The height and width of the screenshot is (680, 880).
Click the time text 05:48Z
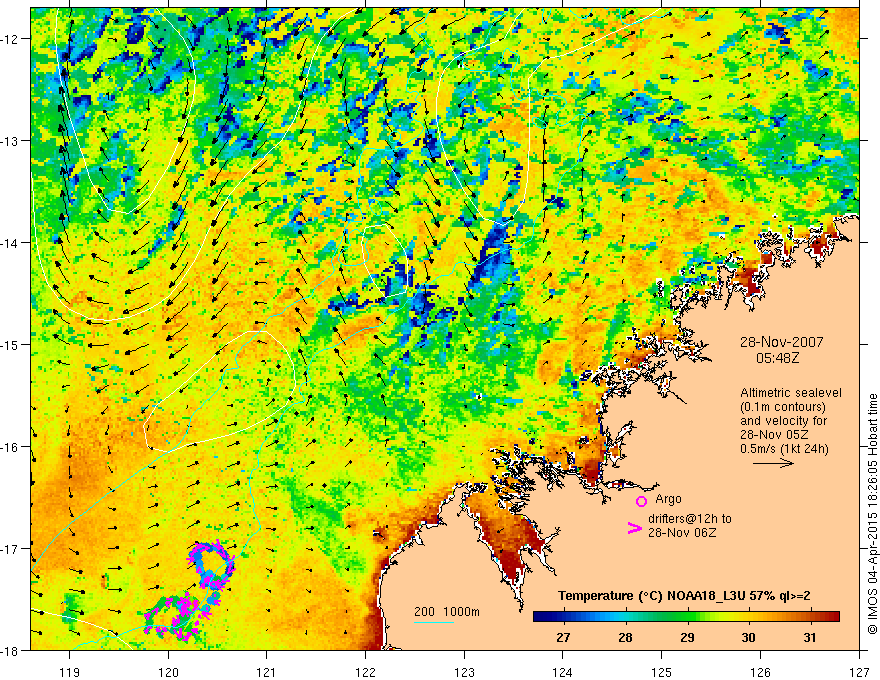[777, 358]
